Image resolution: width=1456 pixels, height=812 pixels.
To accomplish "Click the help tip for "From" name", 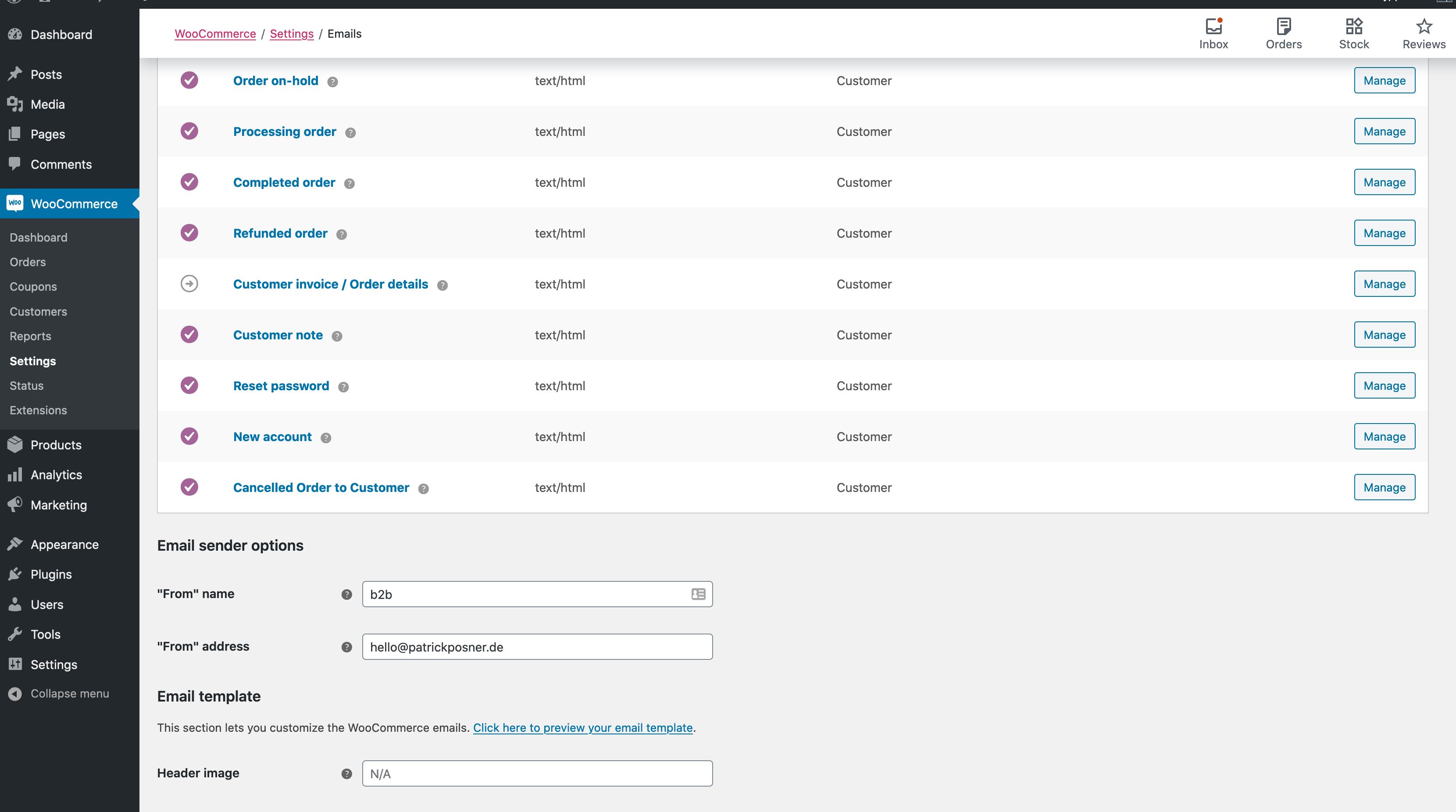I will click(346, 595).
